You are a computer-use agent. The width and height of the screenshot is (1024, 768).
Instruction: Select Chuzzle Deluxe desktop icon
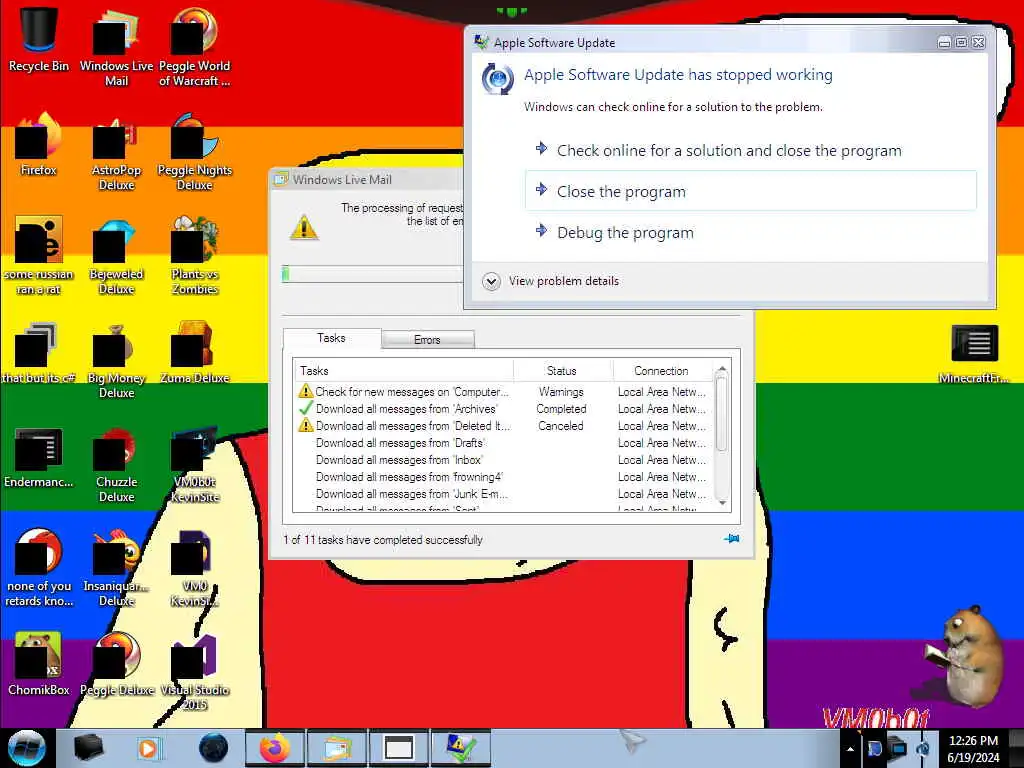(x=116, y=464)
